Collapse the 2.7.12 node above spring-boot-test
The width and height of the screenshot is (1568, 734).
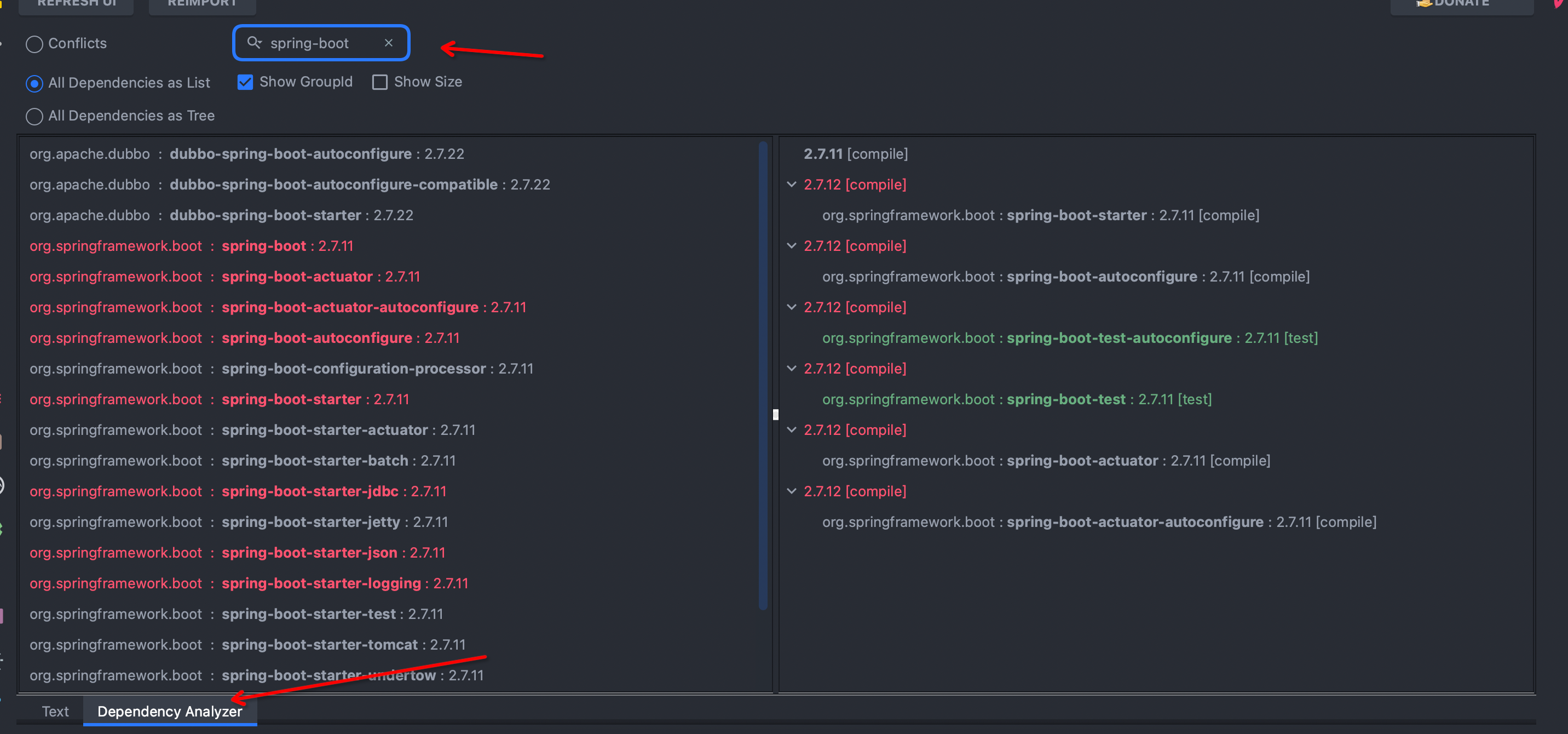point(791,368)
